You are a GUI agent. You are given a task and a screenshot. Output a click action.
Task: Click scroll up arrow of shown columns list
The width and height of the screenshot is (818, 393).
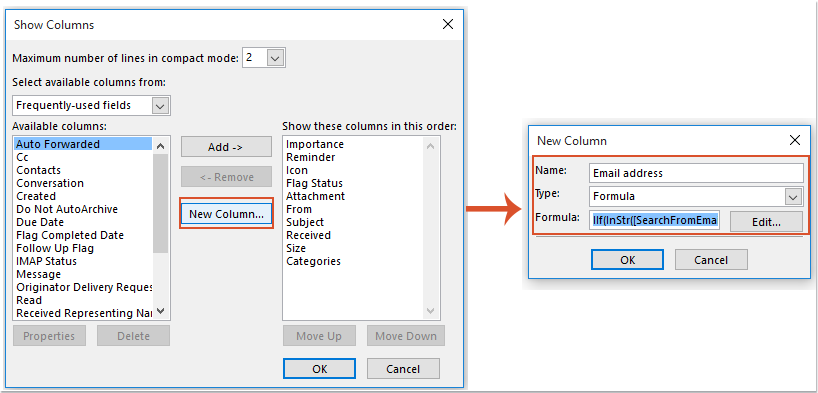(x=430, y=146)
